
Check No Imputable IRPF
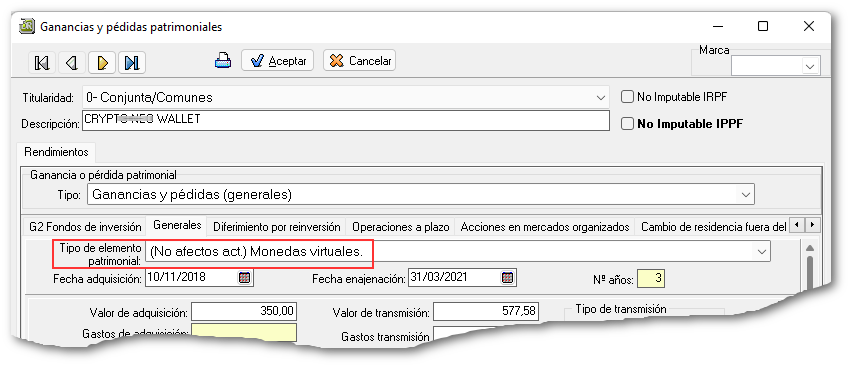[627, 97]
